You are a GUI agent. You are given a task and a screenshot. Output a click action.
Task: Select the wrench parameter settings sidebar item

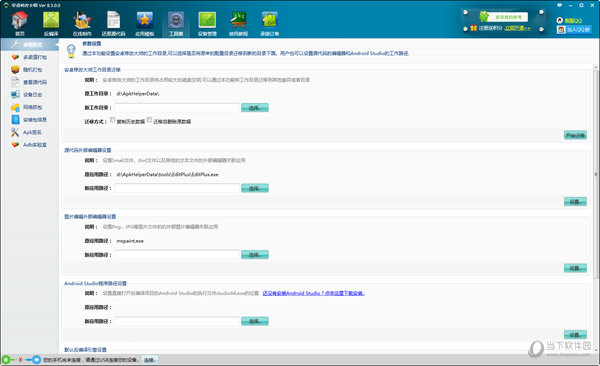[29, 45]
